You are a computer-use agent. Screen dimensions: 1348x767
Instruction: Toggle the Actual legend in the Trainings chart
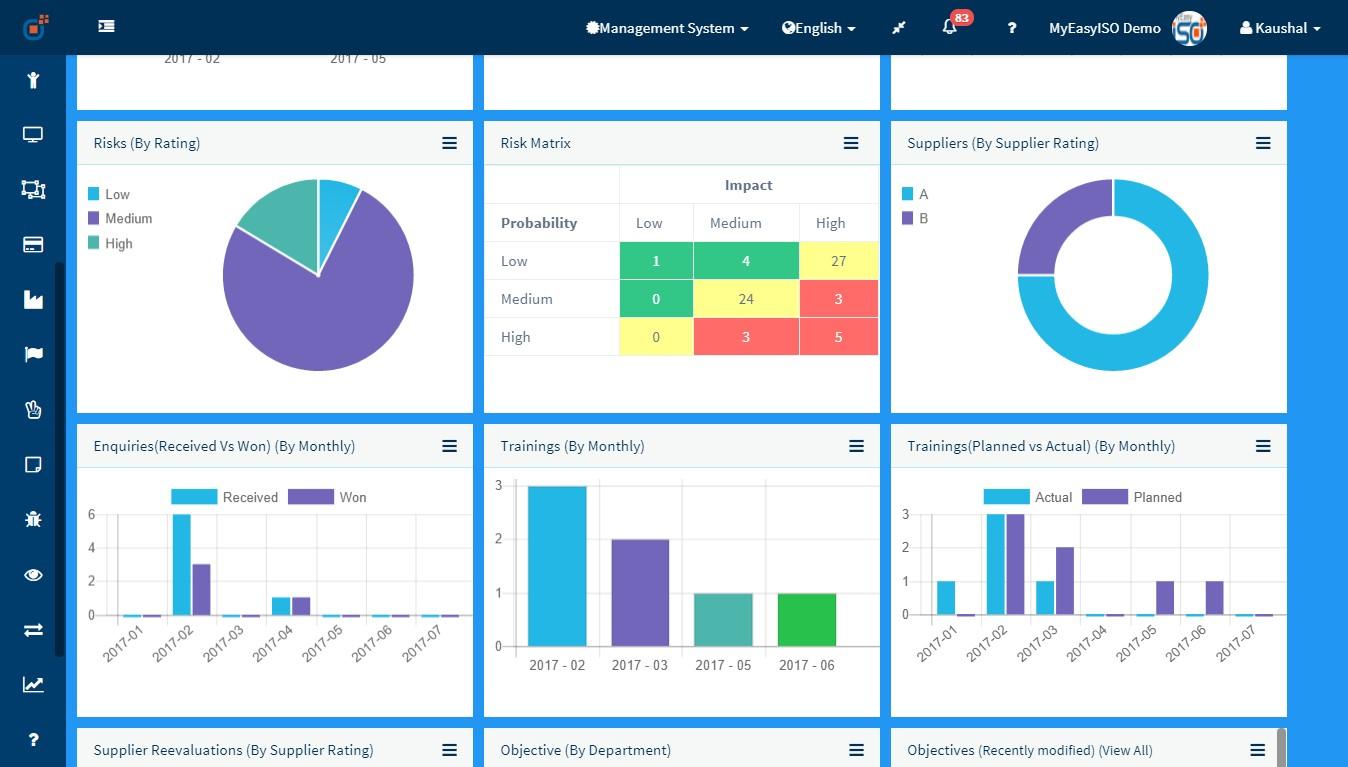[x=1028, y=497]
